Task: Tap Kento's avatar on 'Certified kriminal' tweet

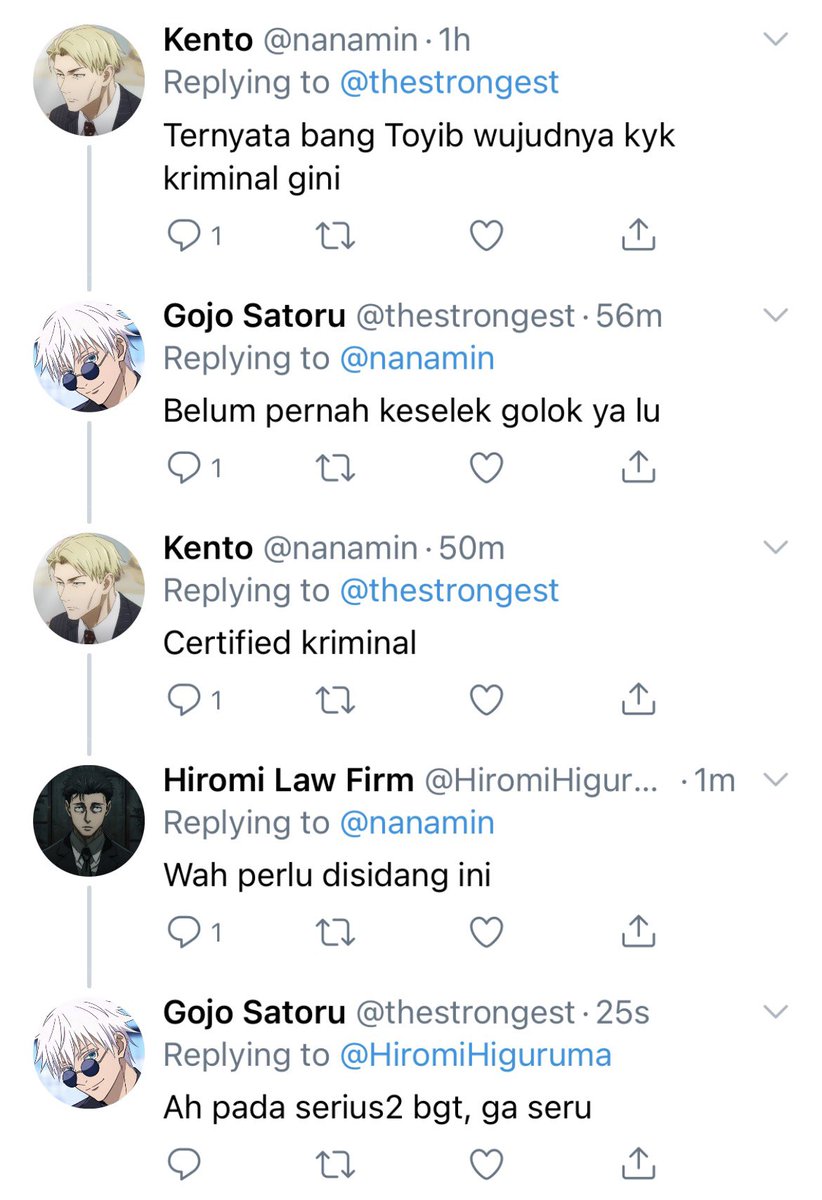Action: (89, 589)
